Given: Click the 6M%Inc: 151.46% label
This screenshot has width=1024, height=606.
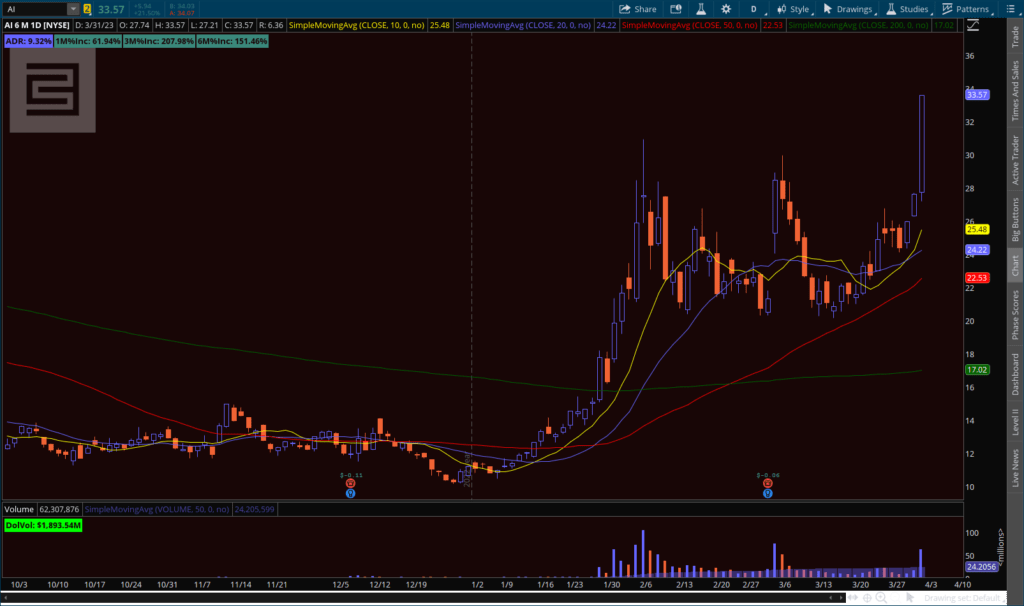Looking at the screenshot, I should point(232,41).
